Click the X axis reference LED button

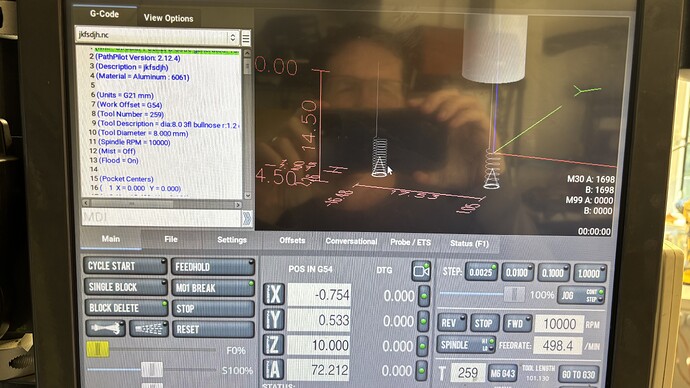pyautogui.click(x=424, y=296)
